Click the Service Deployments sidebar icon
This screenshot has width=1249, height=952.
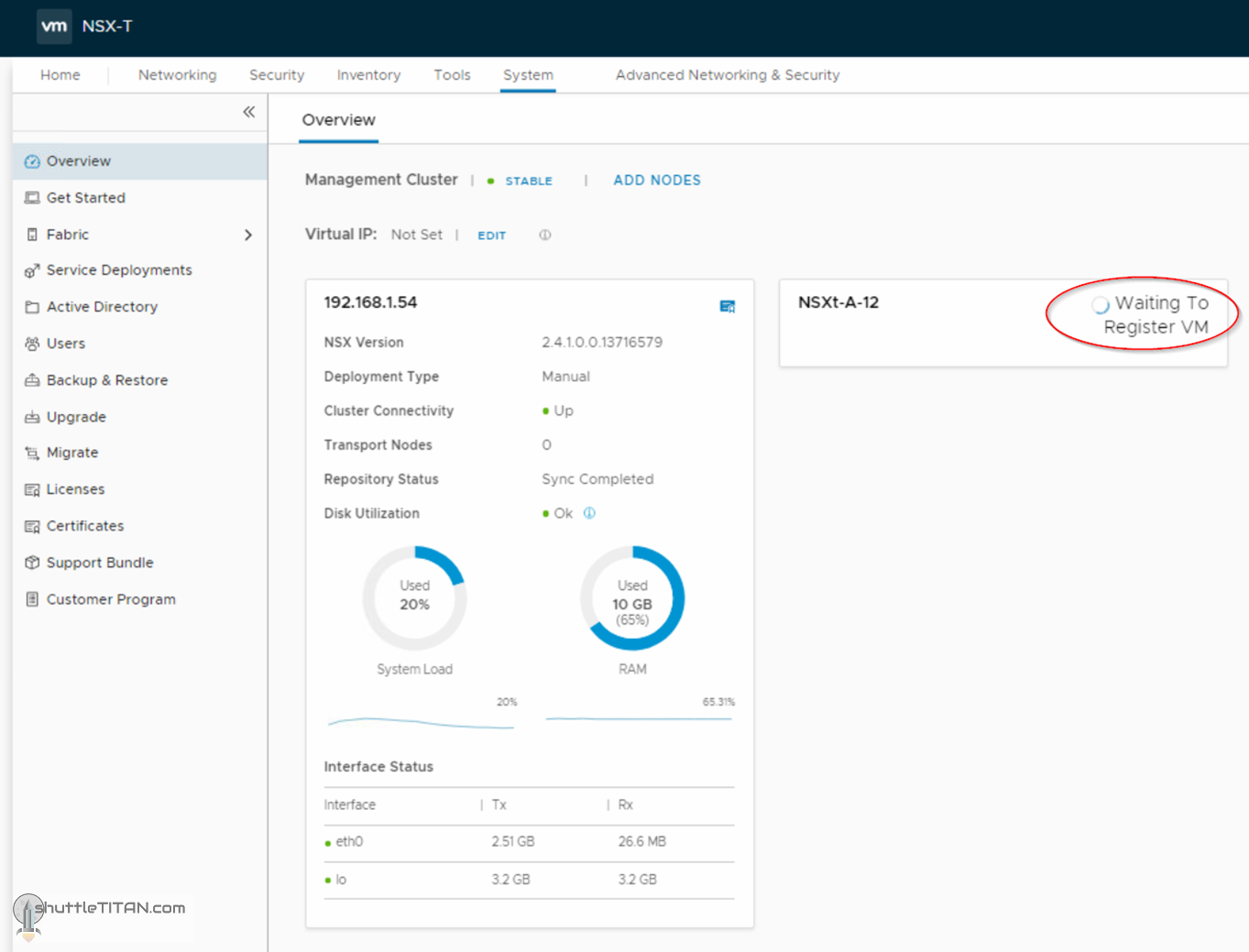32,270
